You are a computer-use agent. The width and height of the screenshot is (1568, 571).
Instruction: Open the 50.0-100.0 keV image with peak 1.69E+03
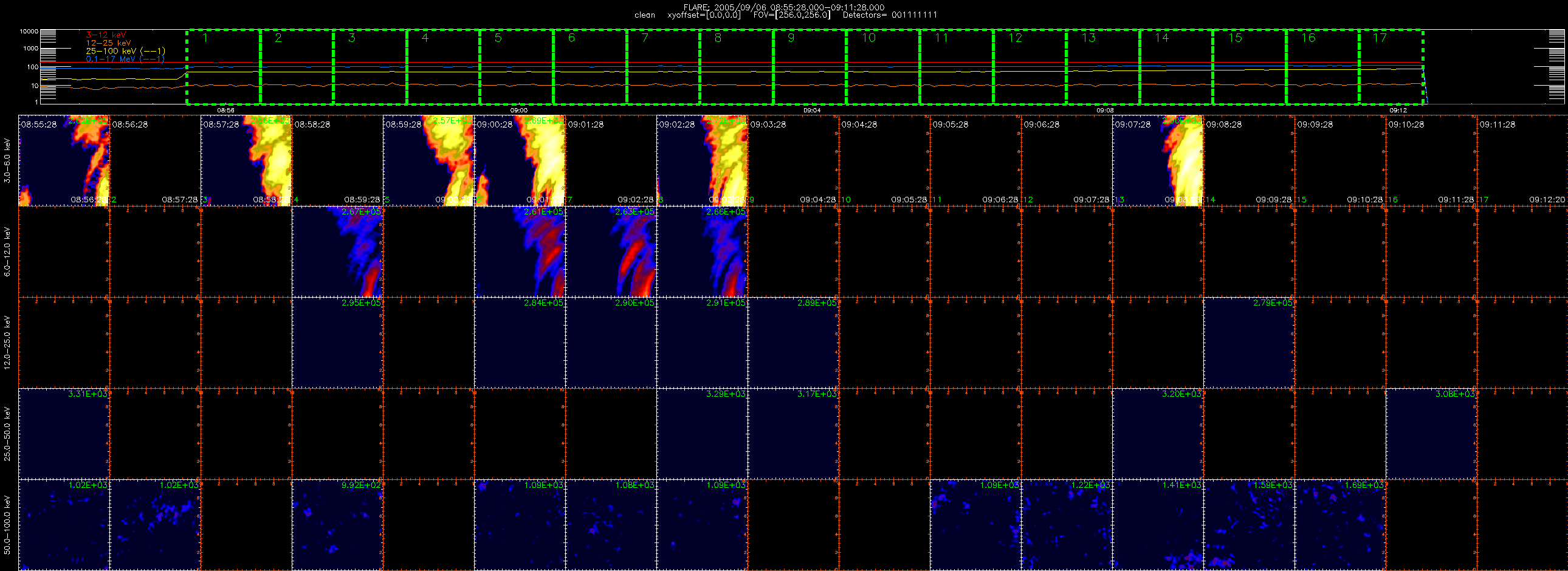pos(1340,525)
